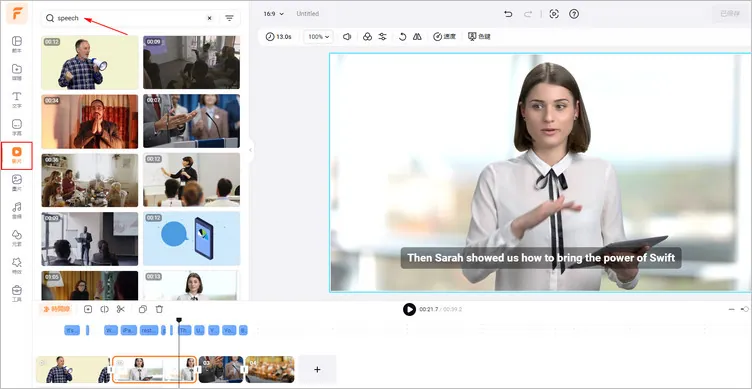The image size is (752, 389).
Task: Cut clip with the scissors icon
Action: click(121, 309)
